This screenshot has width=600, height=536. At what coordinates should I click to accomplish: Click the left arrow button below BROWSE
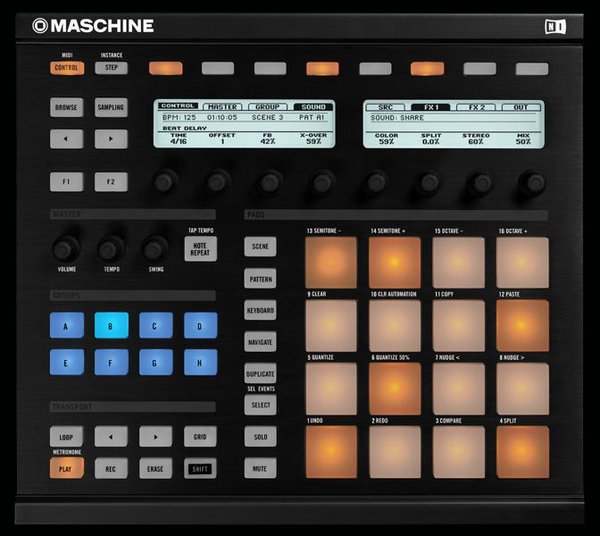67,139
